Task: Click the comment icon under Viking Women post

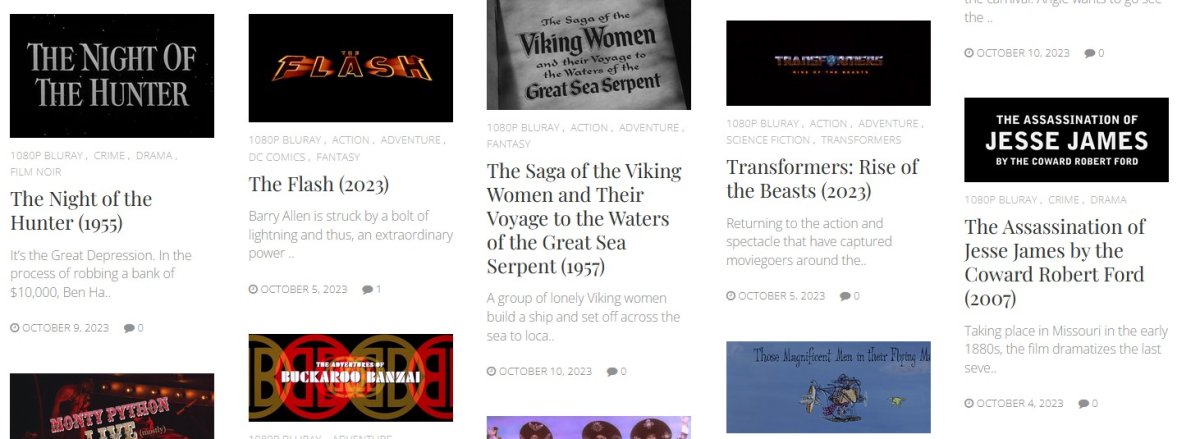Action: 611,371
